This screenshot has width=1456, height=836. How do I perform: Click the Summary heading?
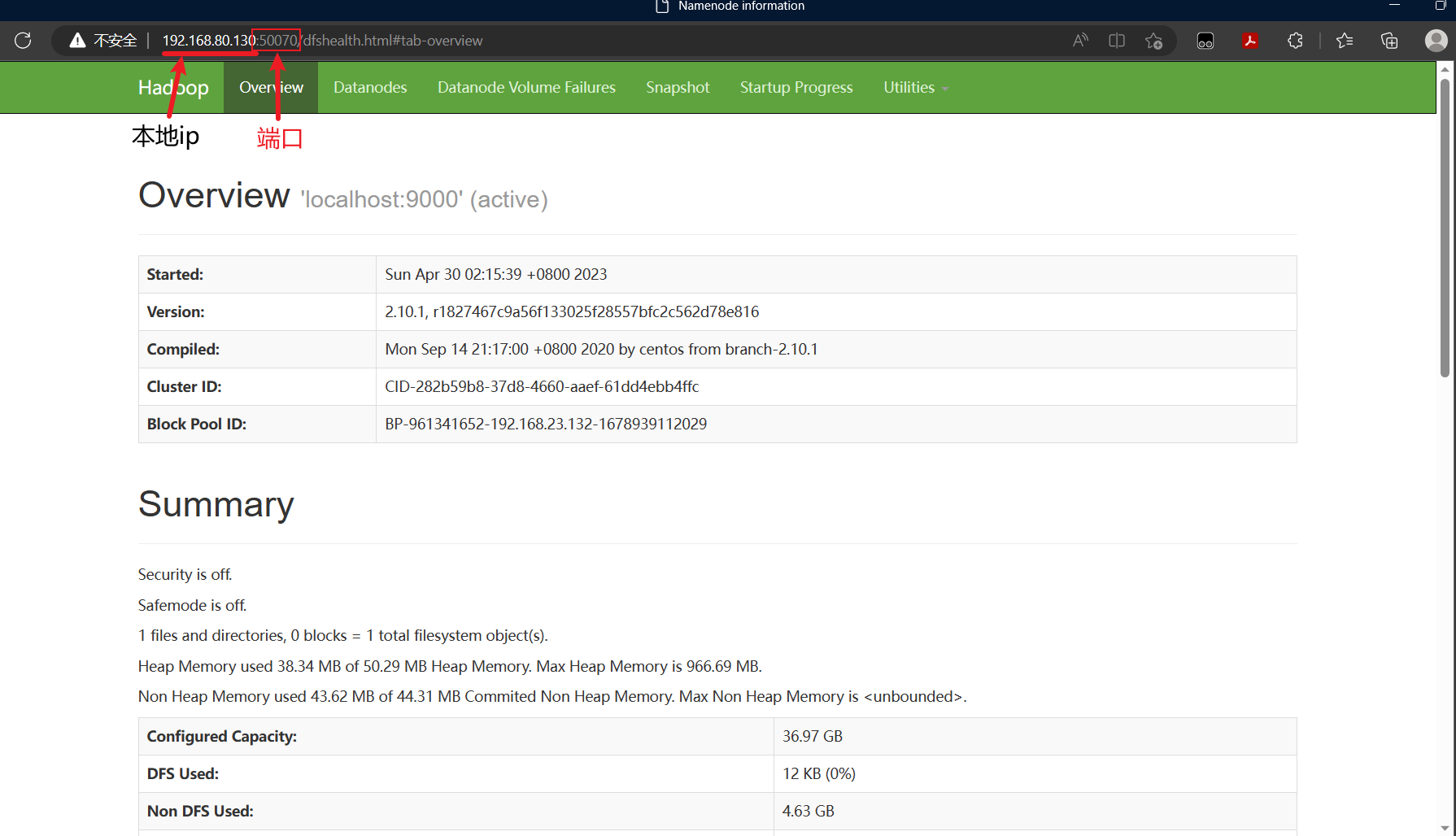(216, 504)
